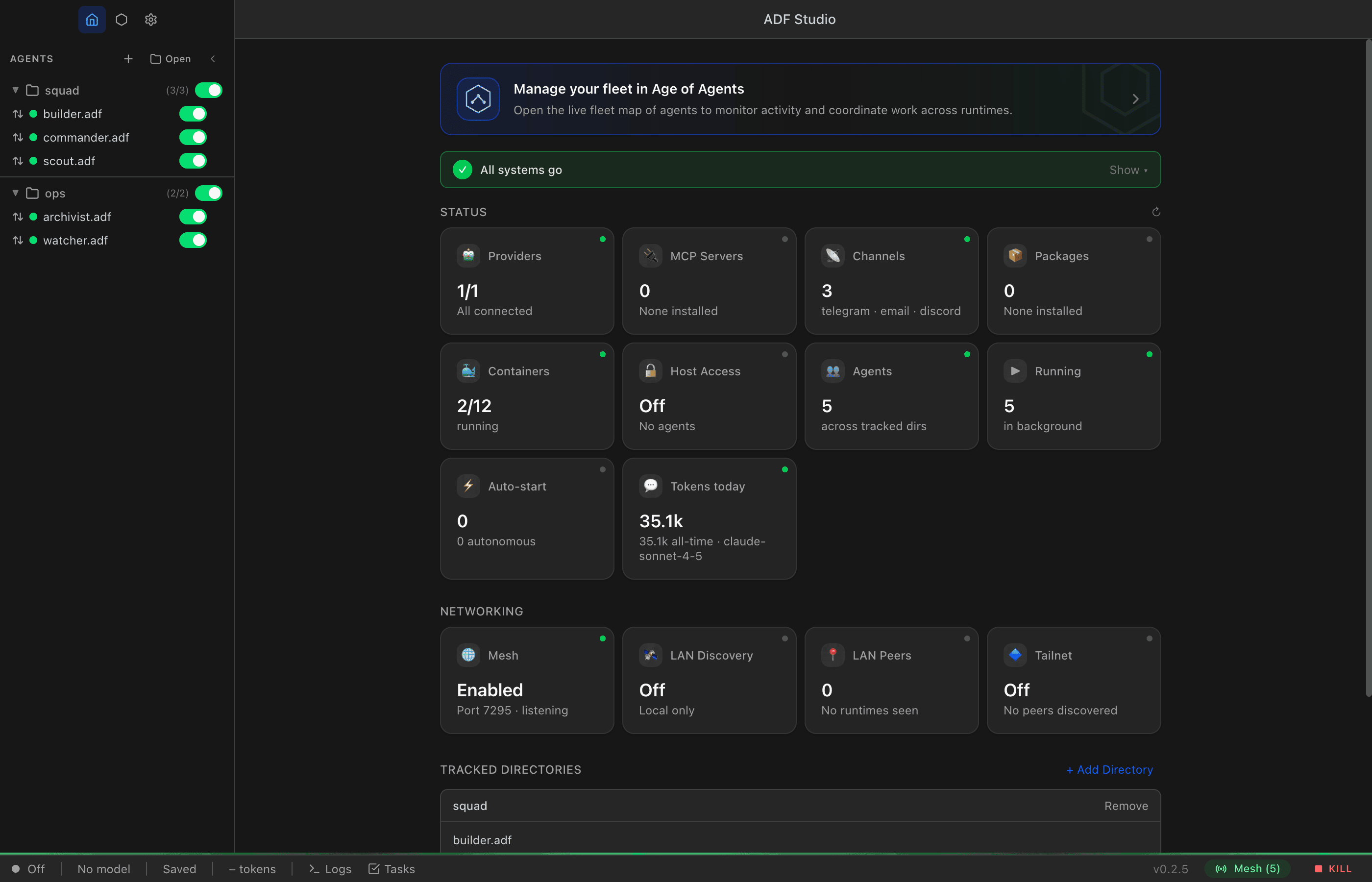The width and height of the screenshot is (1372, 882).
Task: Open the Home dashboard icon
Action: (x=92, y=20)
